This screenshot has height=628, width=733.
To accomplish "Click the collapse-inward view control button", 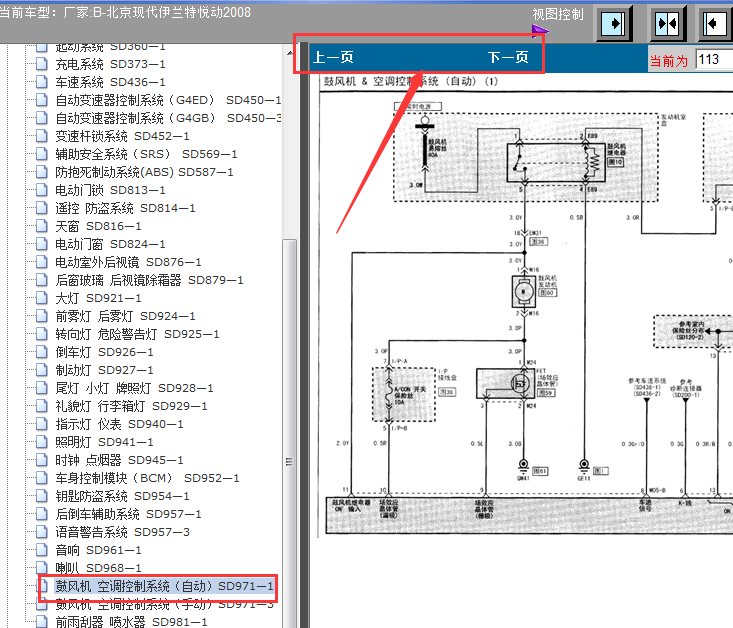I will pyautogui.click(x=667, y=23).
